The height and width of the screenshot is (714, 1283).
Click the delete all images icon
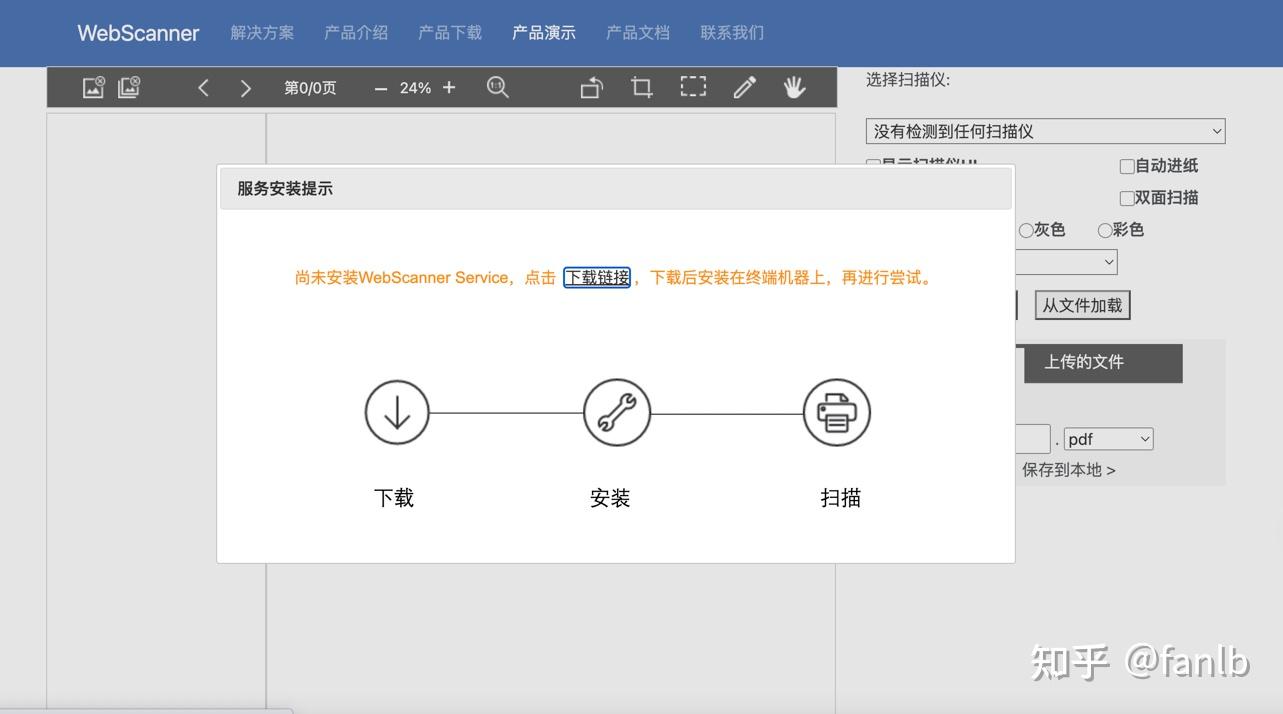tap(127, 87)
